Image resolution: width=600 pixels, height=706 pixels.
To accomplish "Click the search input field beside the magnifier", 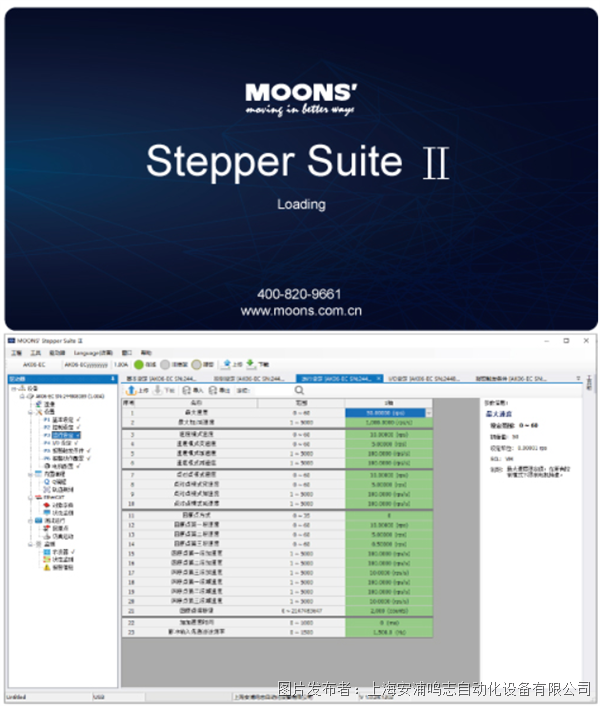I will [270, 390].
